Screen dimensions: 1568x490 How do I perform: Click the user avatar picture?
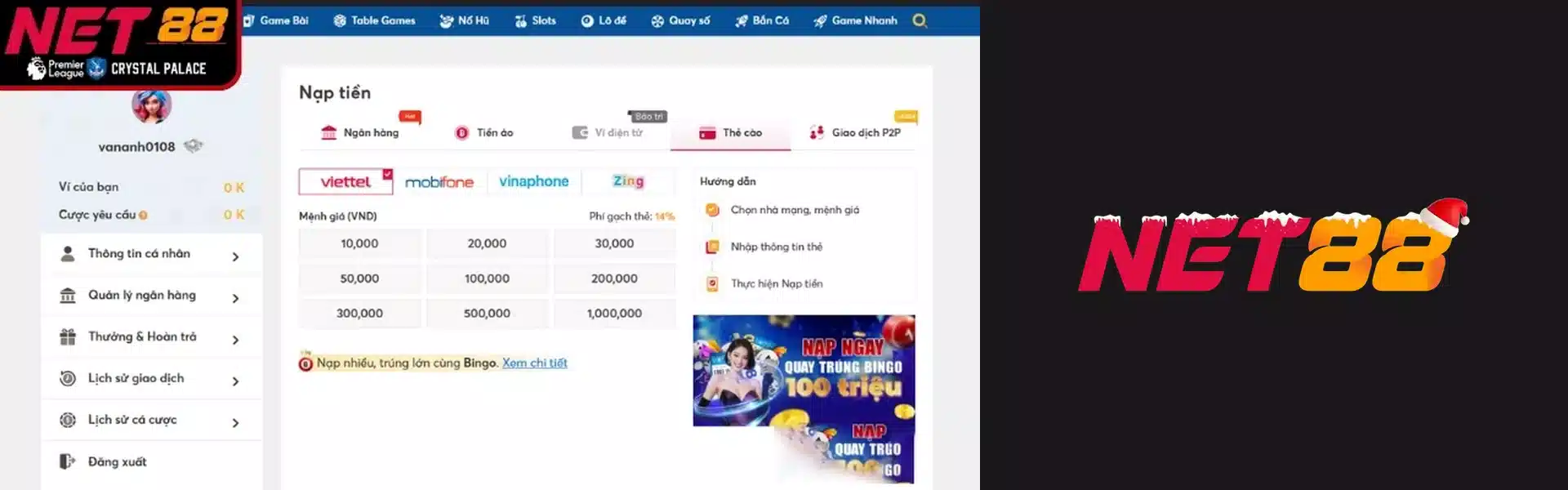pyautogui.click(x=152, y=105)
